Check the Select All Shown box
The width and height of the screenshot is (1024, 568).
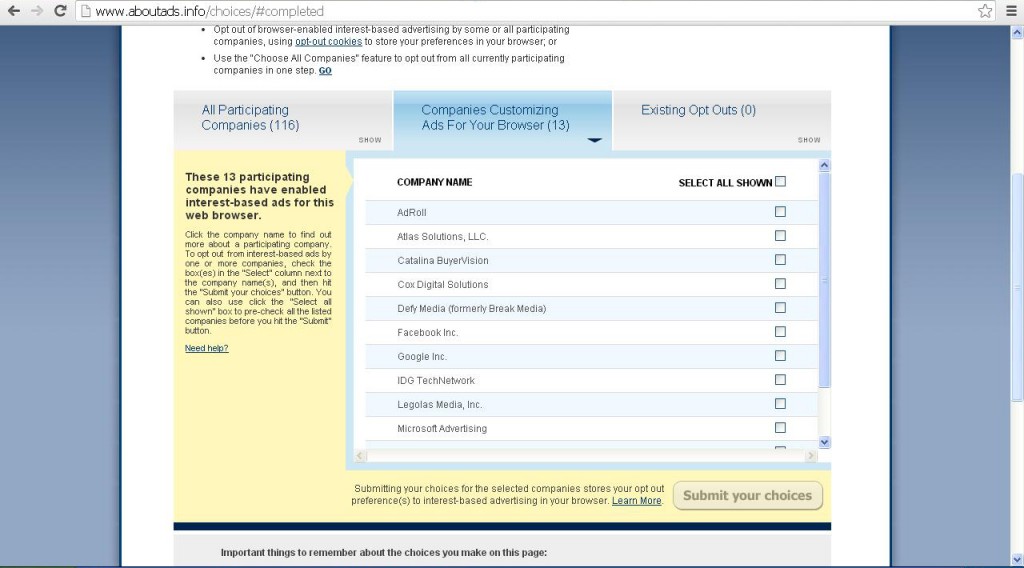(x=781, y=182)
